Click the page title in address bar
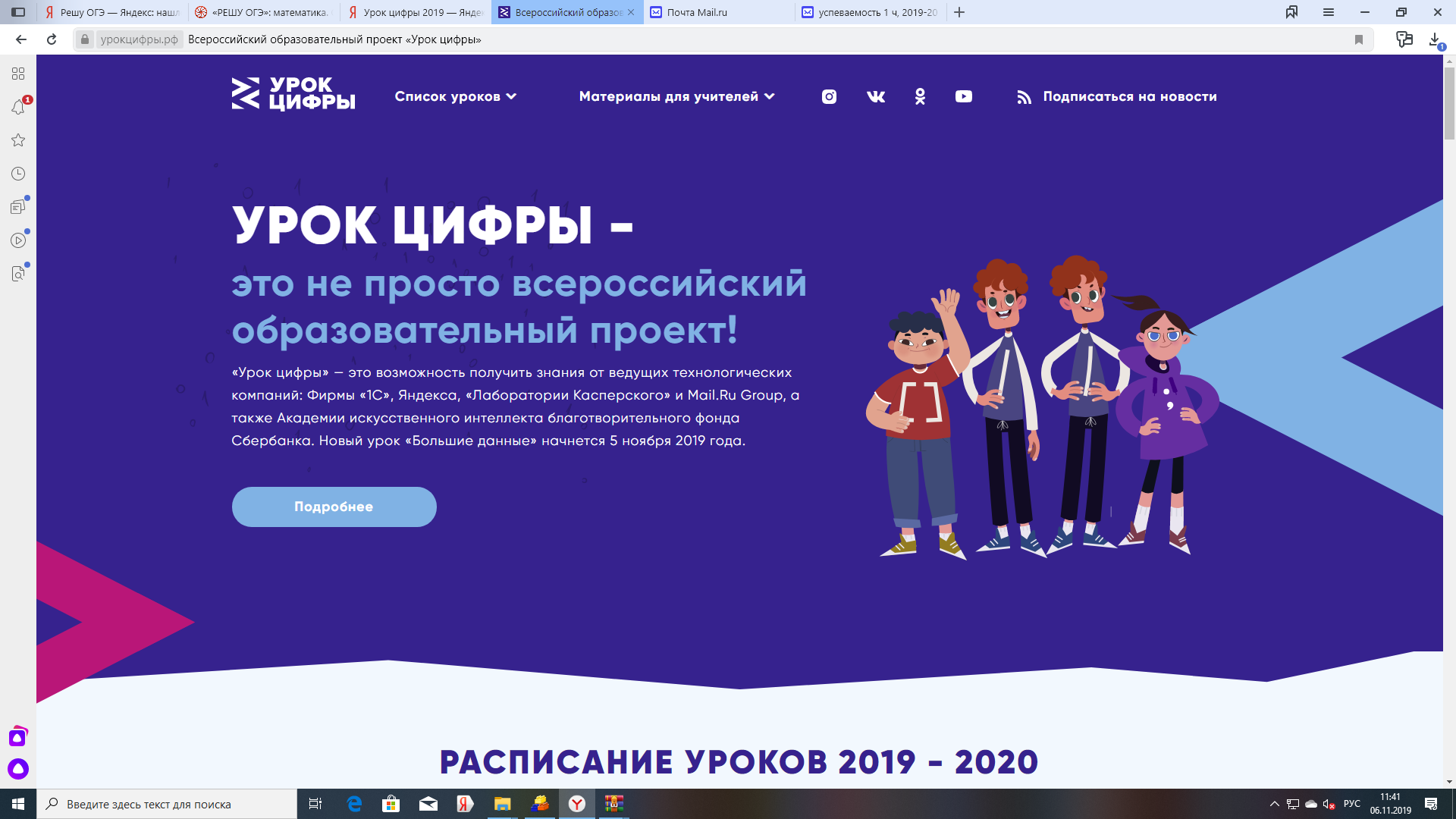The height and width of the screenshot is (819, 1456). 334,39
